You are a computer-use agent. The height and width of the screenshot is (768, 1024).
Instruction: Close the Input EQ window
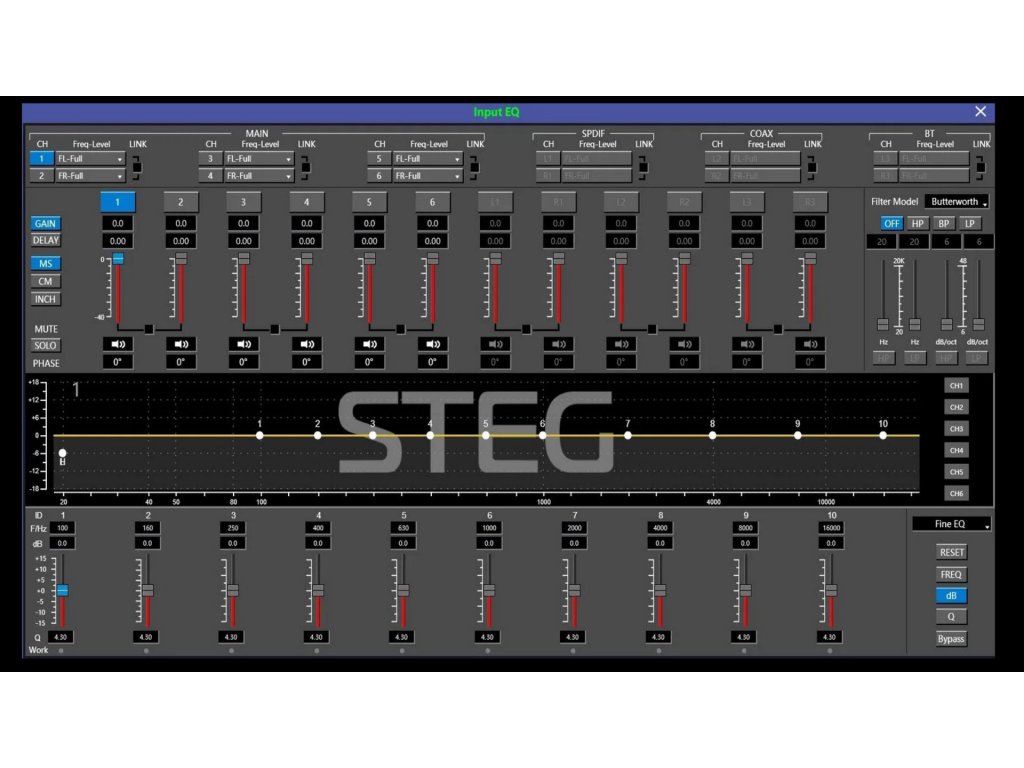coord(980,112)
